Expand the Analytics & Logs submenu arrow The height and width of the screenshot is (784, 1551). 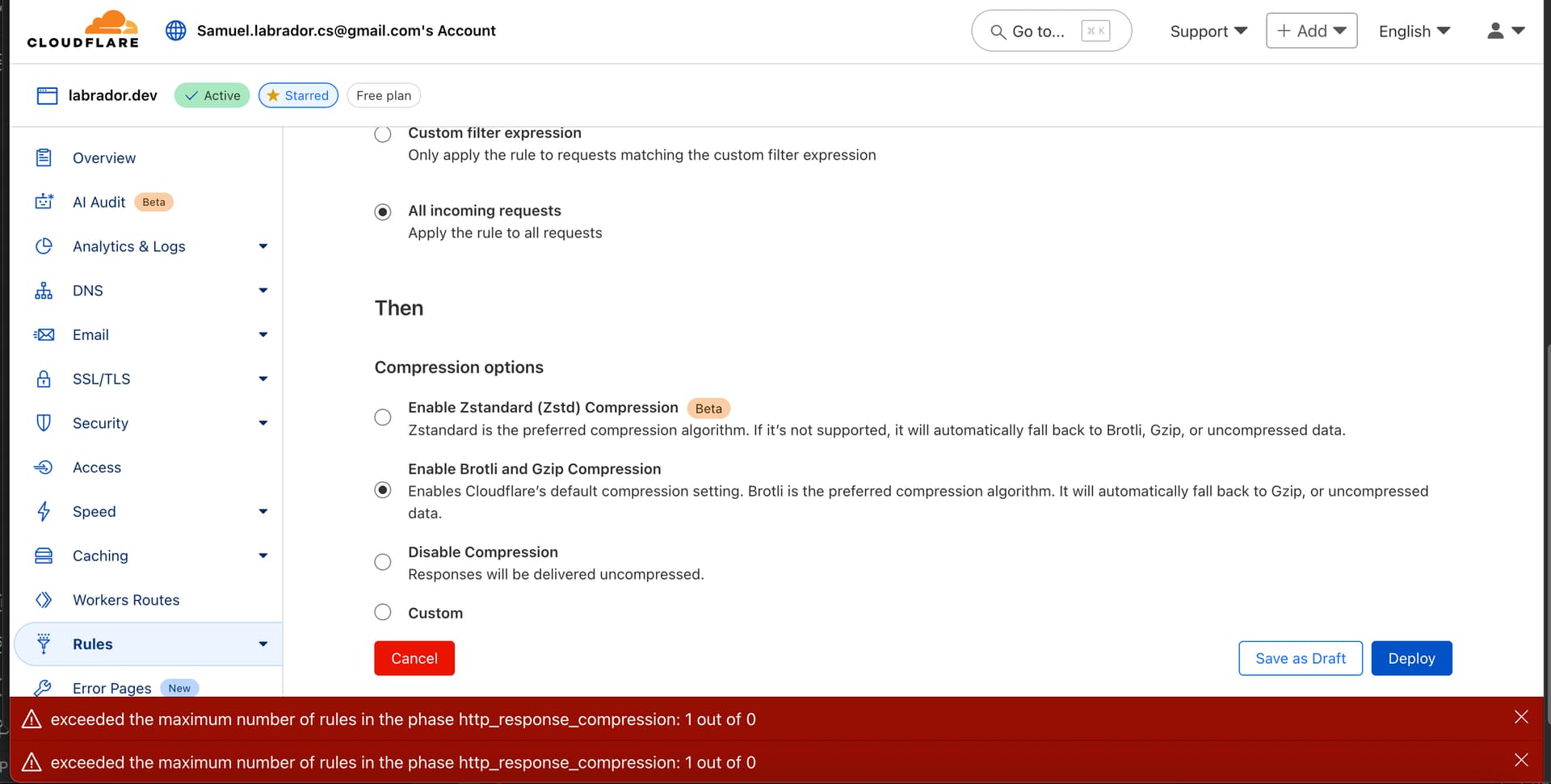click(x=263, y=246)
